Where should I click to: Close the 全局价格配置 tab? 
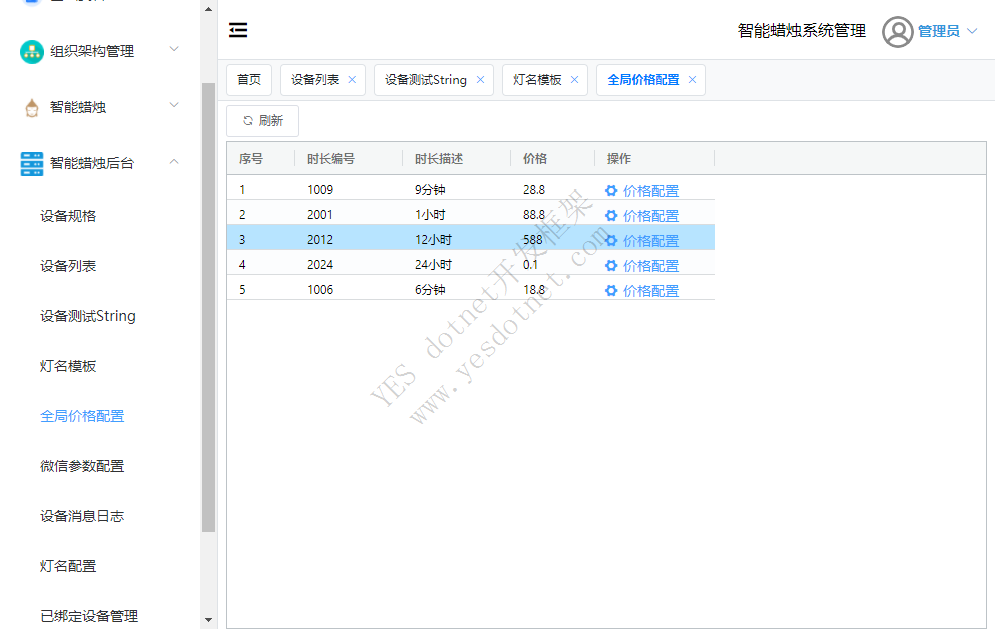[x=692, y=80]
